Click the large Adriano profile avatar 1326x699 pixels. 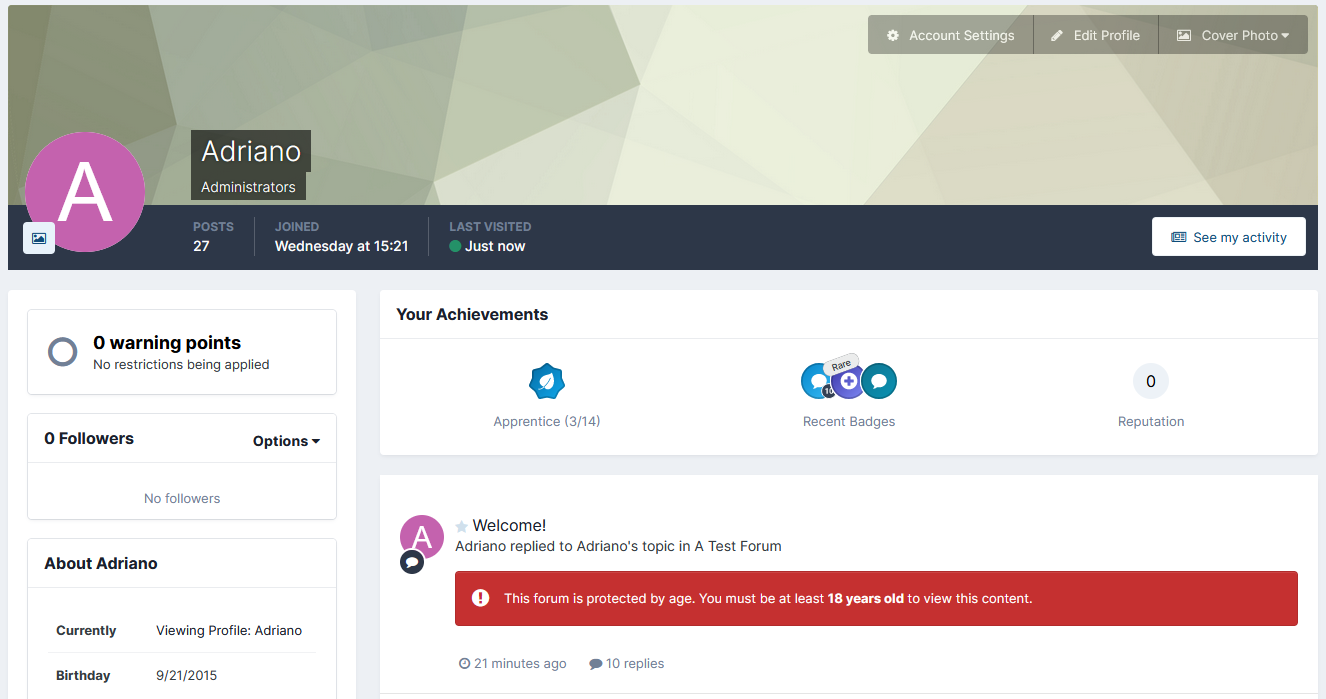tap(85, 192)
